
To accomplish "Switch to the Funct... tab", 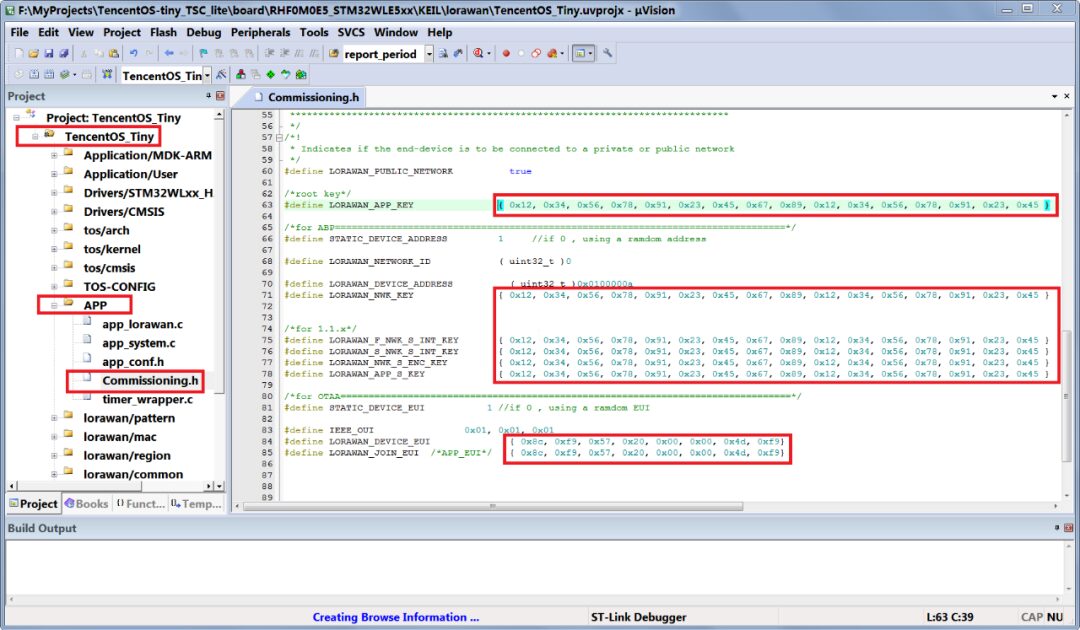I will pyautogui.click(x=141, y=503).
